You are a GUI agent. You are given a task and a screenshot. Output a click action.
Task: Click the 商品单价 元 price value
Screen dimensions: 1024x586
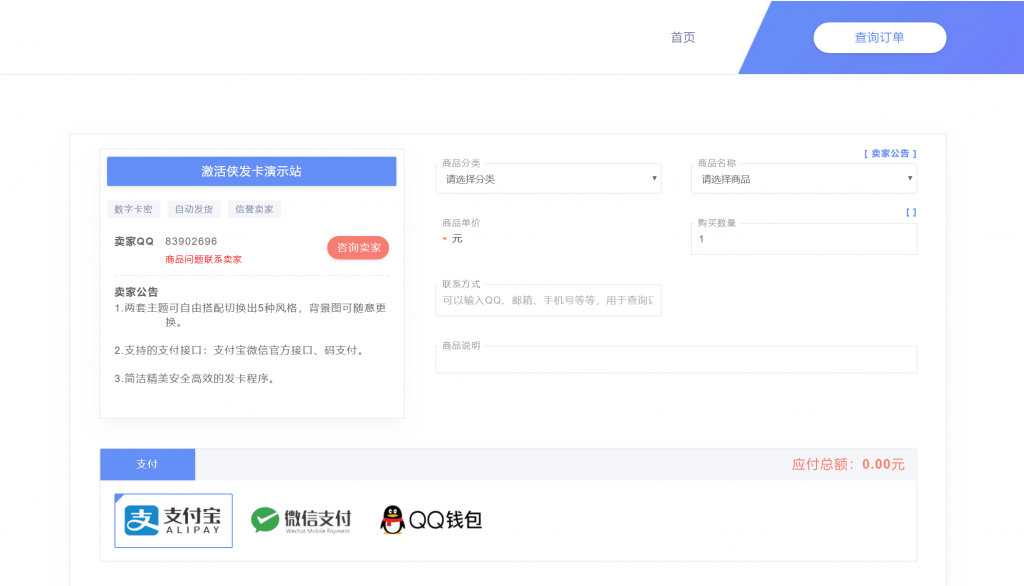(453, 239)
